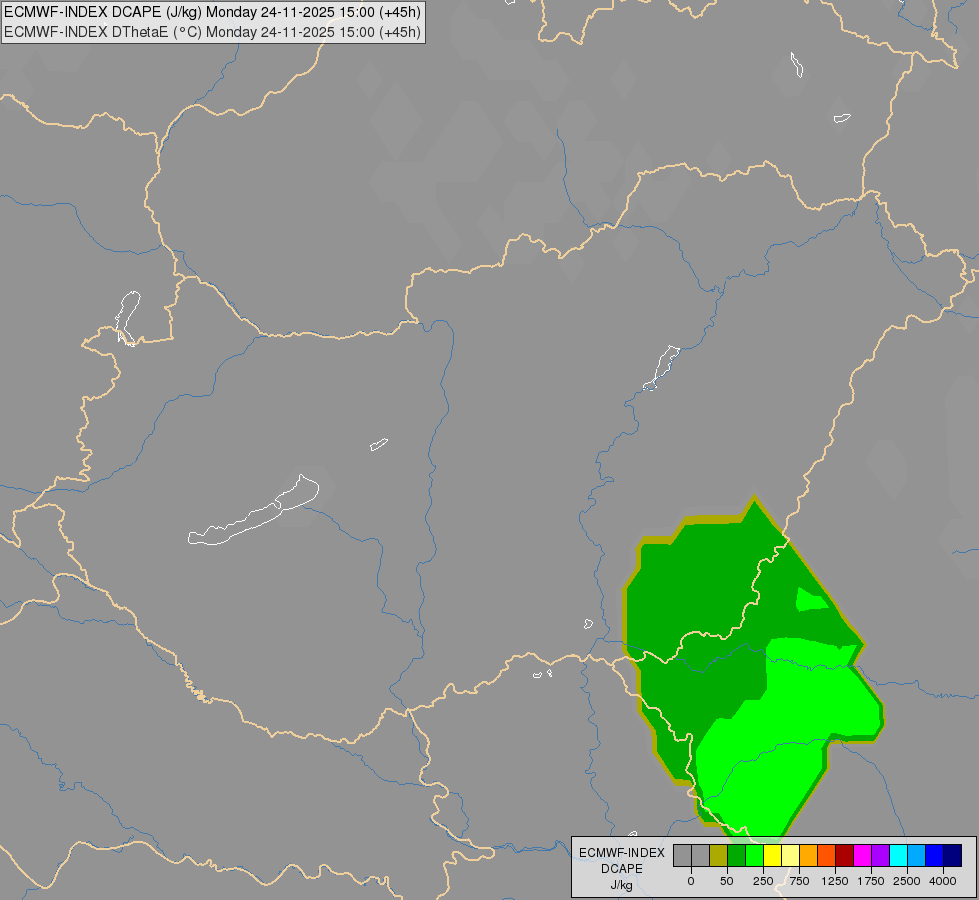
Task: Select the purple legend swatch
Action: [880, 856]
